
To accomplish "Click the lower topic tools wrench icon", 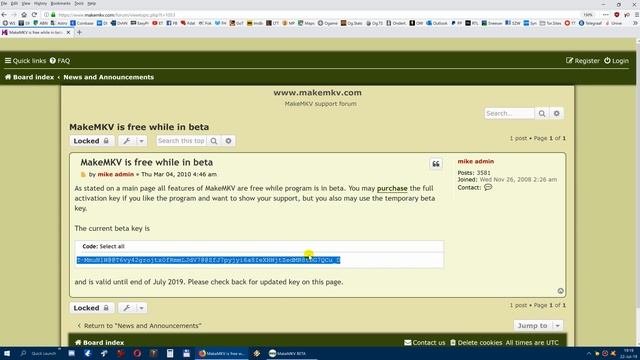I will (x=127, y=308).
